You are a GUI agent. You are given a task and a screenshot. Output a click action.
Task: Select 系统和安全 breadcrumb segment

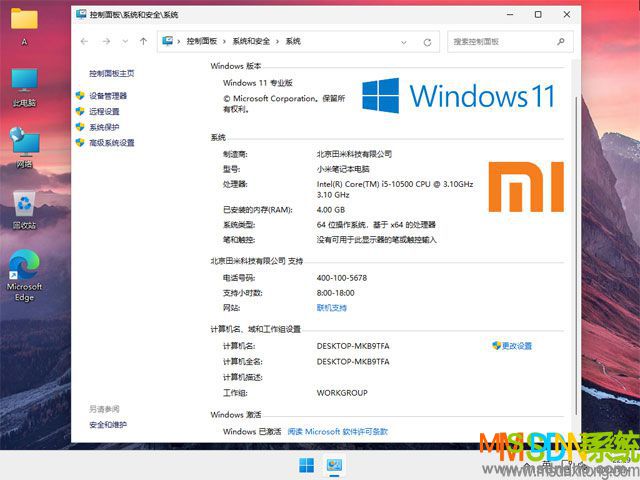(251, 41)
